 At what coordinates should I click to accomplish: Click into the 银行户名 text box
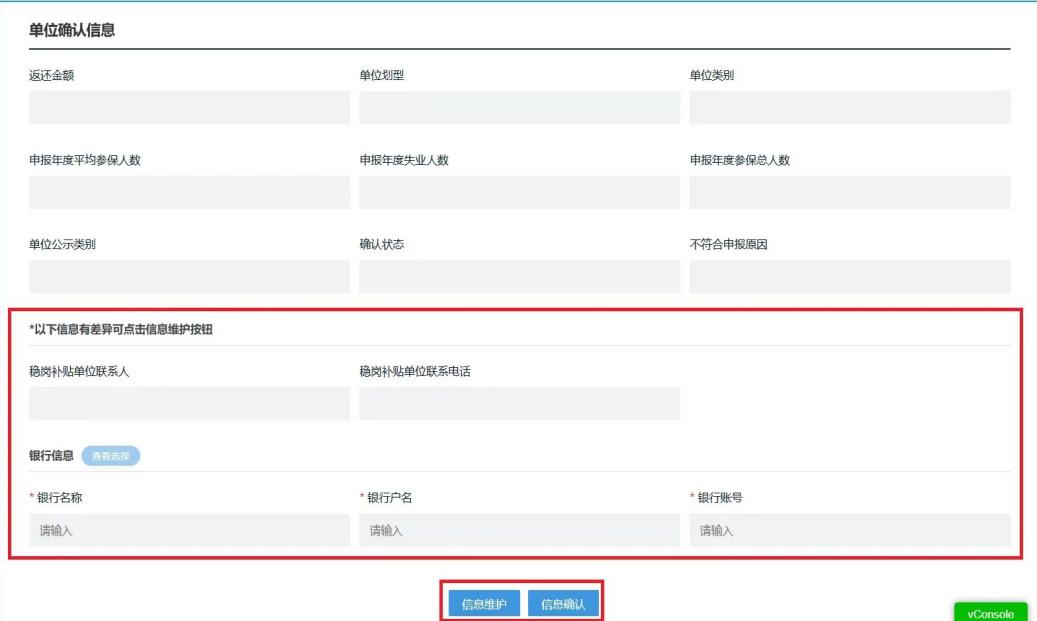coord(519,530)
